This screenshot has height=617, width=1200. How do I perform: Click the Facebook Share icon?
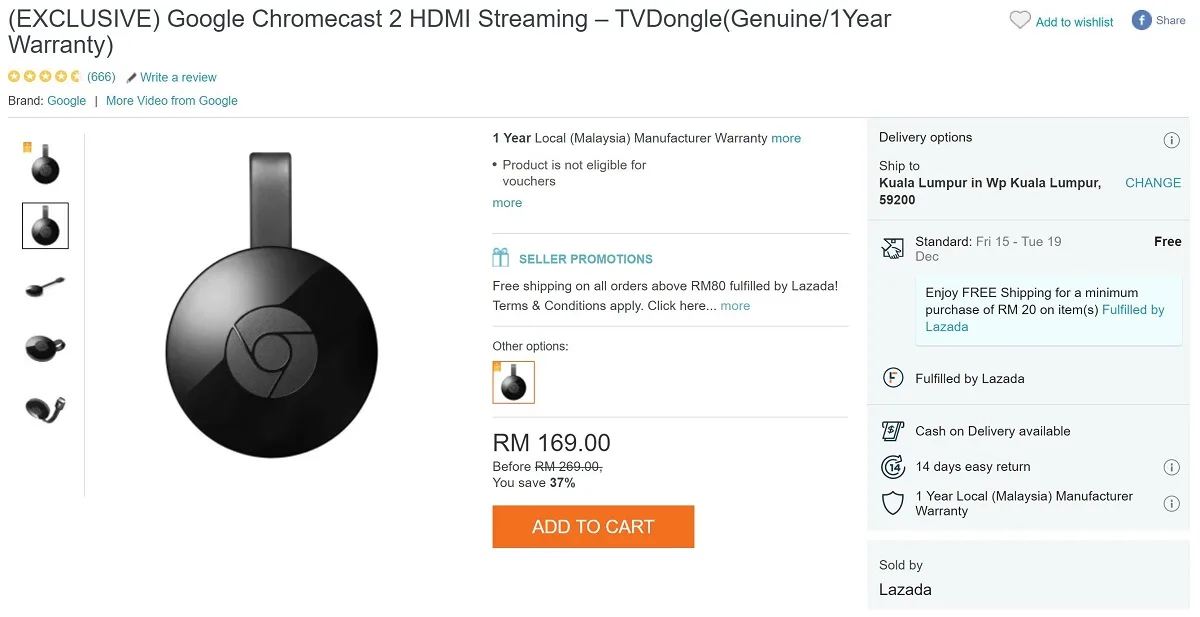[1141, 20]
